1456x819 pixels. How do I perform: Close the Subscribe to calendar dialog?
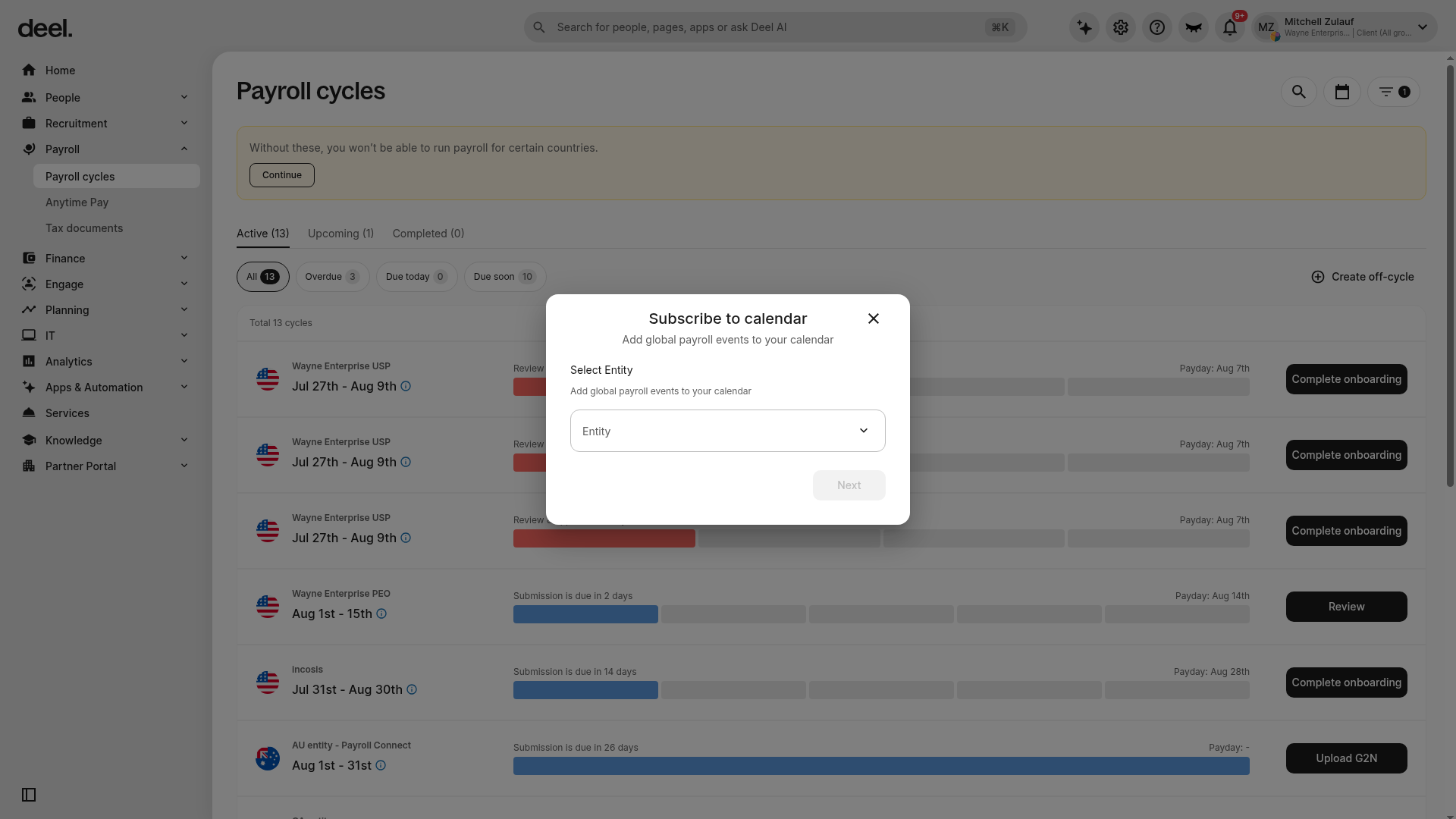tap(874, 318)
